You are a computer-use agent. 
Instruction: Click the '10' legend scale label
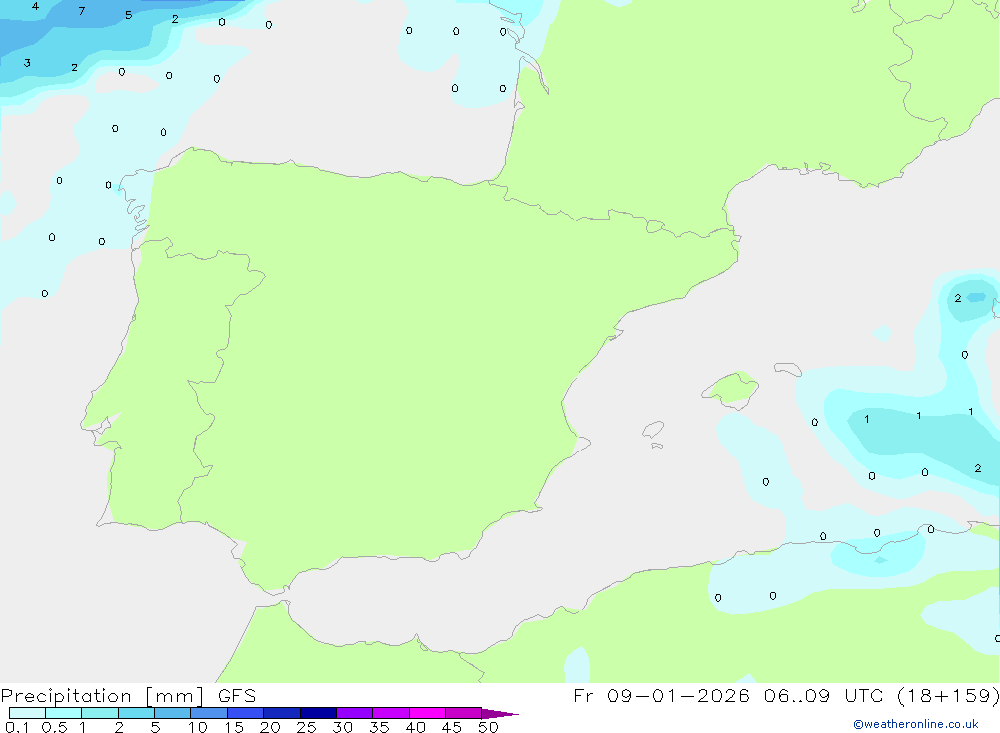pyautogui.click(x=198, y=727)
